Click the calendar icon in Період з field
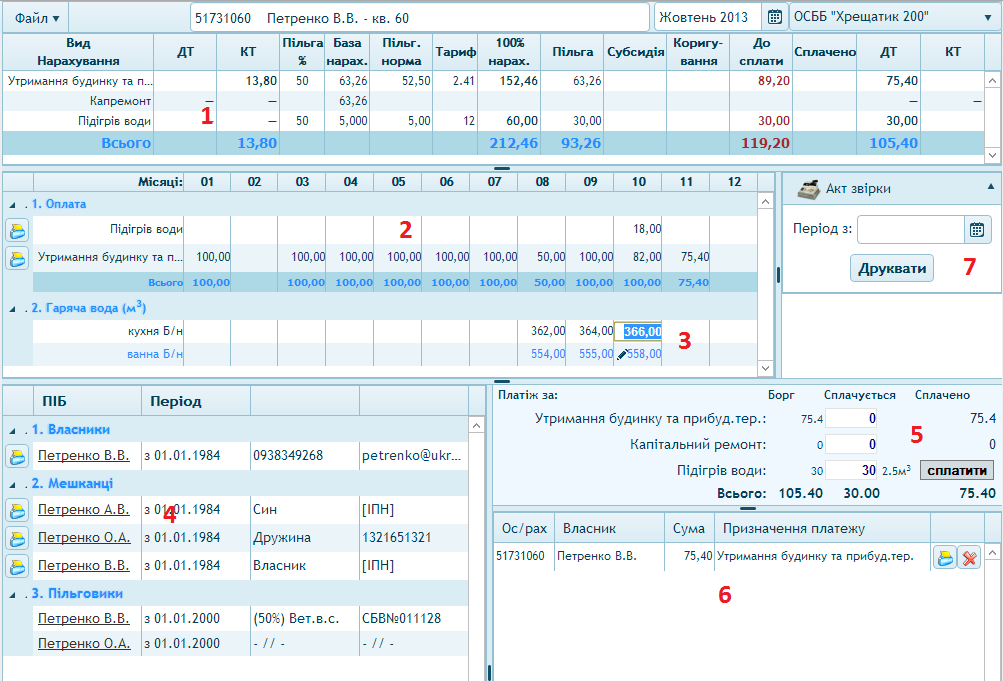Image resolution: width=1003 pixels, height=681 pixels. point(977,230)
